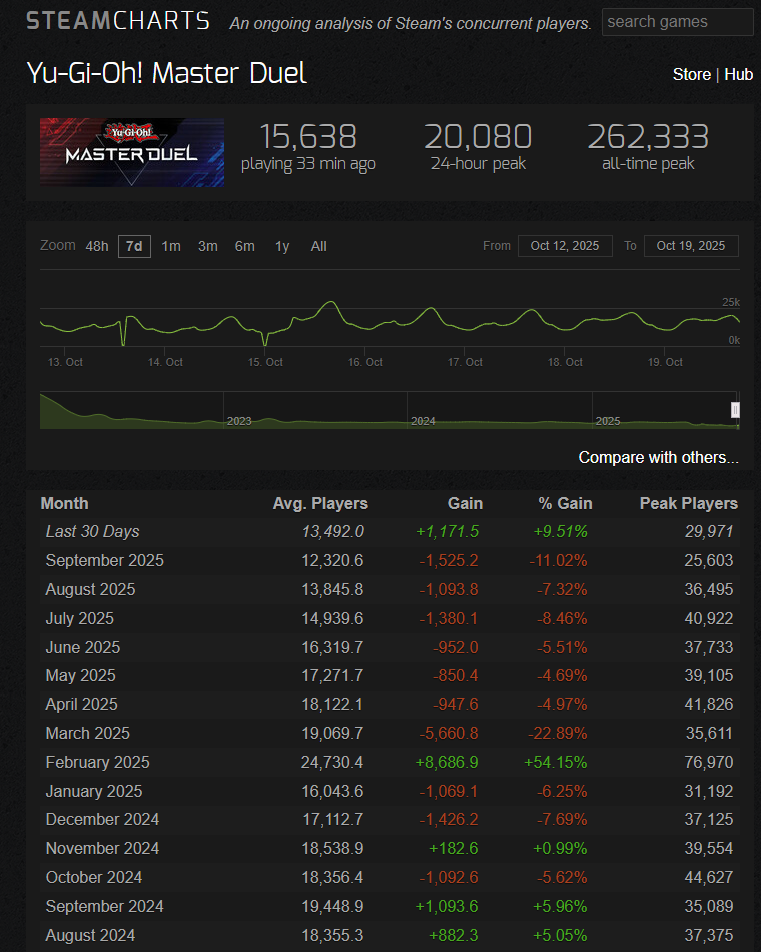This screenshot has width=761, height=952.
Task: Select the March 2025 row label
Action: click(x=87, y=733)
